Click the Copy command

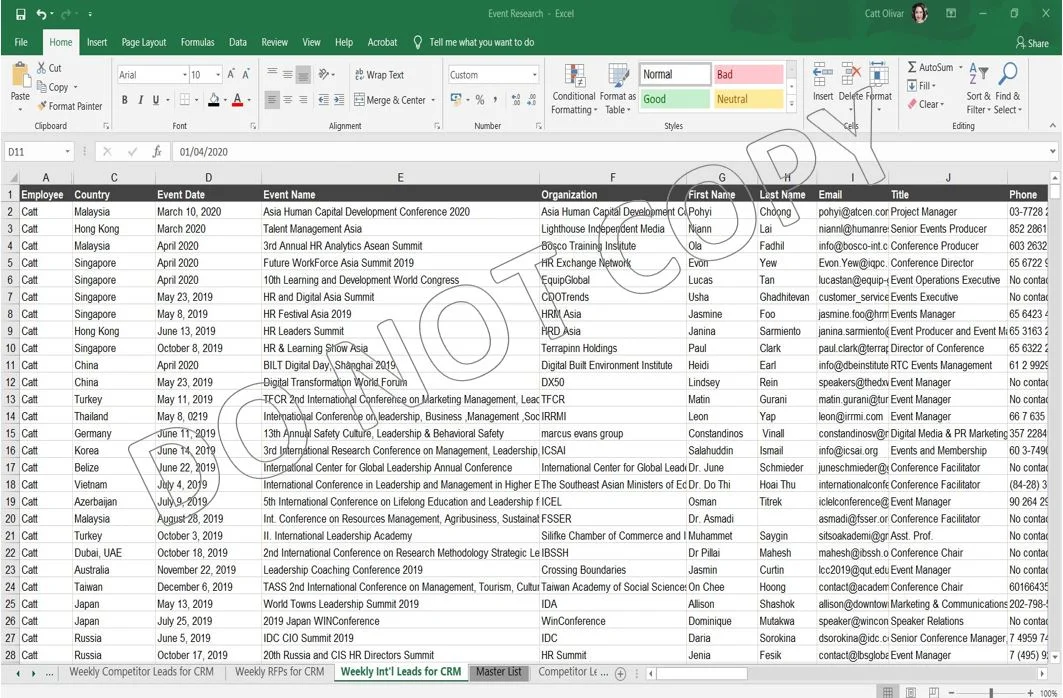point(52,87)
